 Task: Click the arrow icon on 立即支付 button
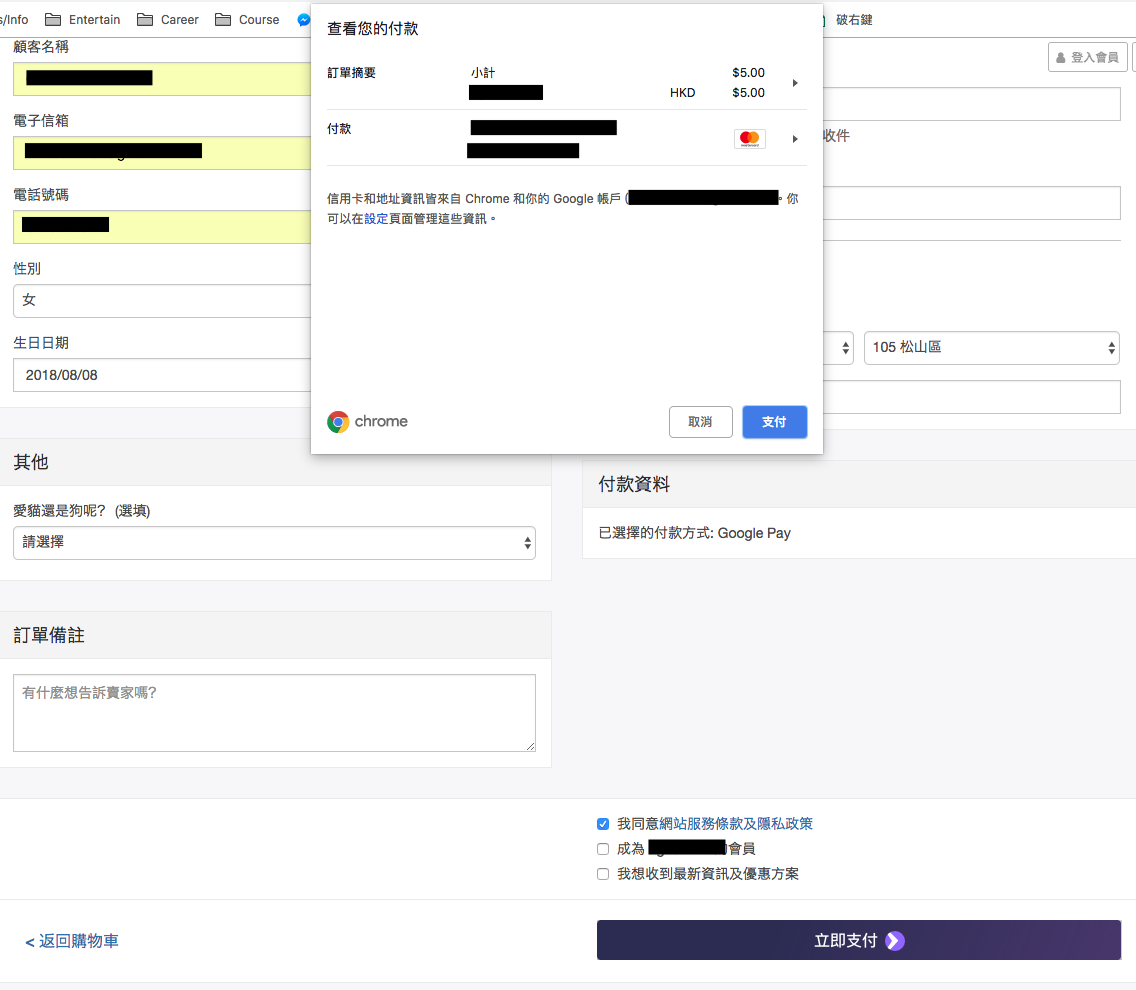pyautogui.click(x=895, y=941)
